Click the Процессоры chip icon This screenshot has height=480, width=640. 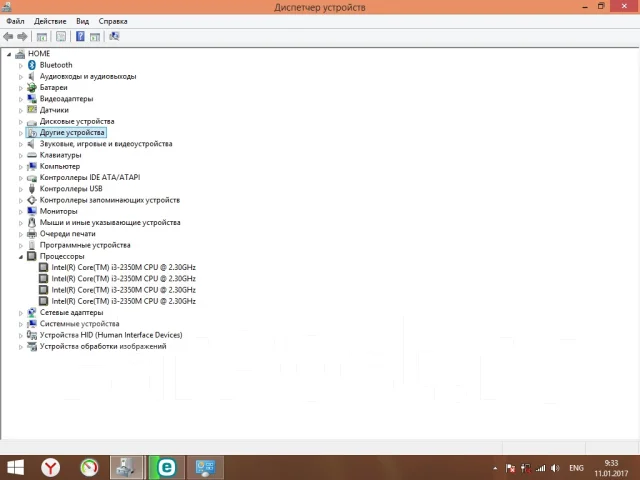click(32, 256)
